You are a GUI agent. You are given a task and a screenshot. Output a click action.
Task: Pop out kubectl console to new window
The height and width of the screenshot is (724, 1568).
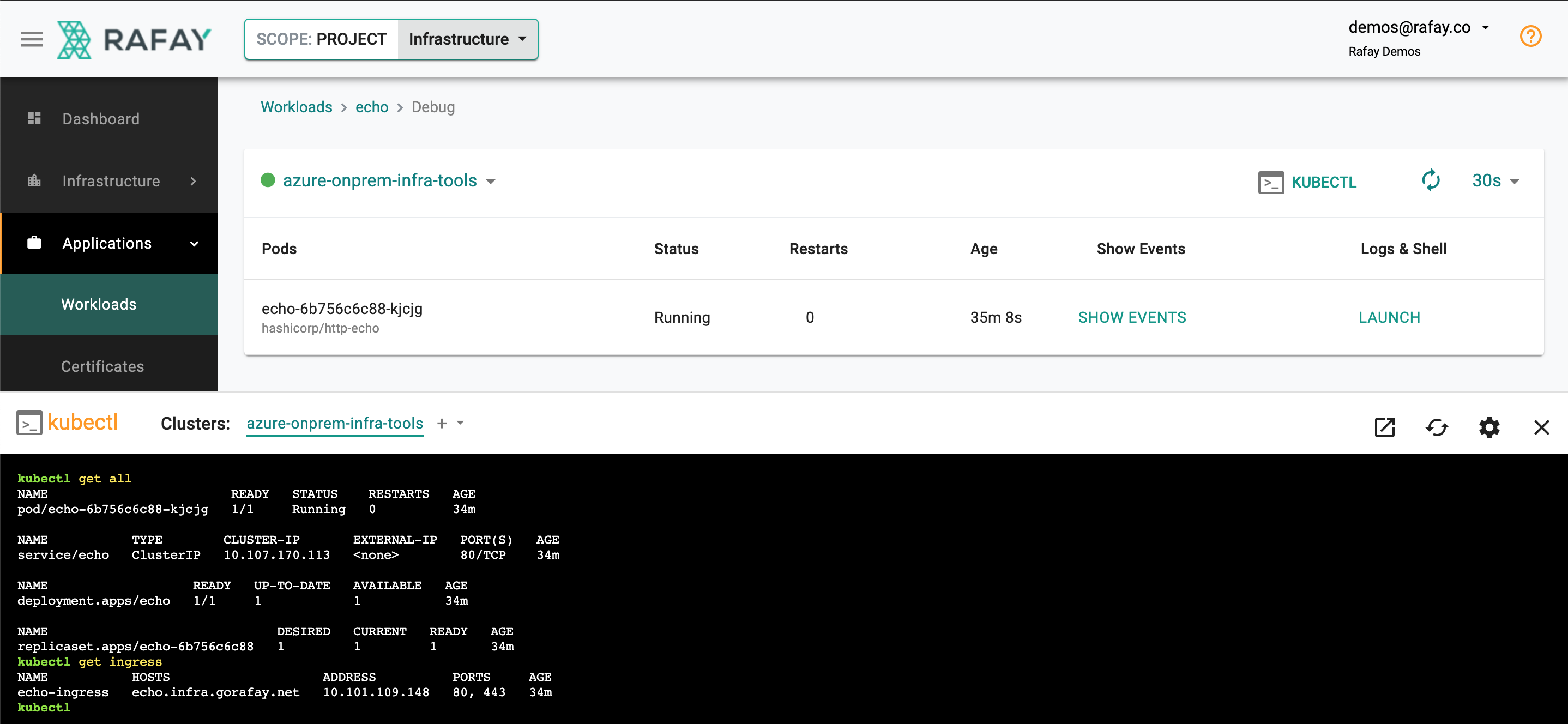1385,427
